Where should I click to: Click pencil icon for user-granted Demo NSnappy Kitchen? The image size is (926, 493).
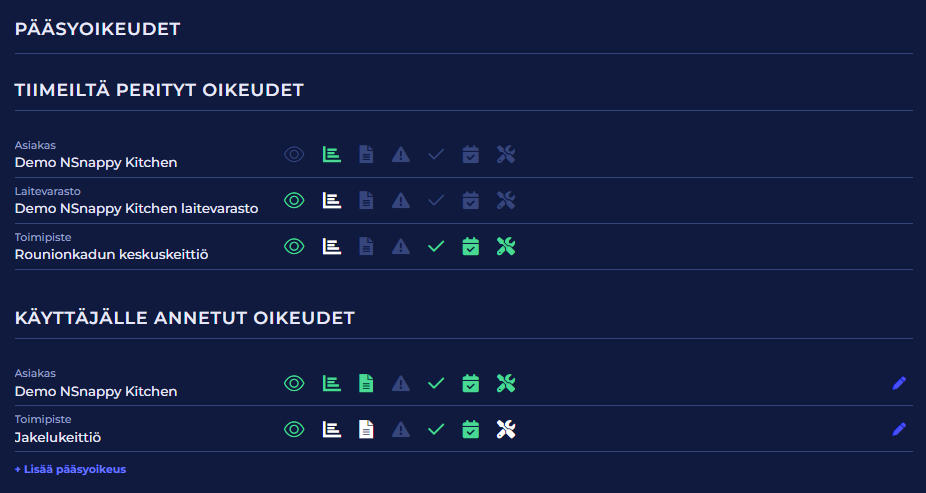click(899, 382)
